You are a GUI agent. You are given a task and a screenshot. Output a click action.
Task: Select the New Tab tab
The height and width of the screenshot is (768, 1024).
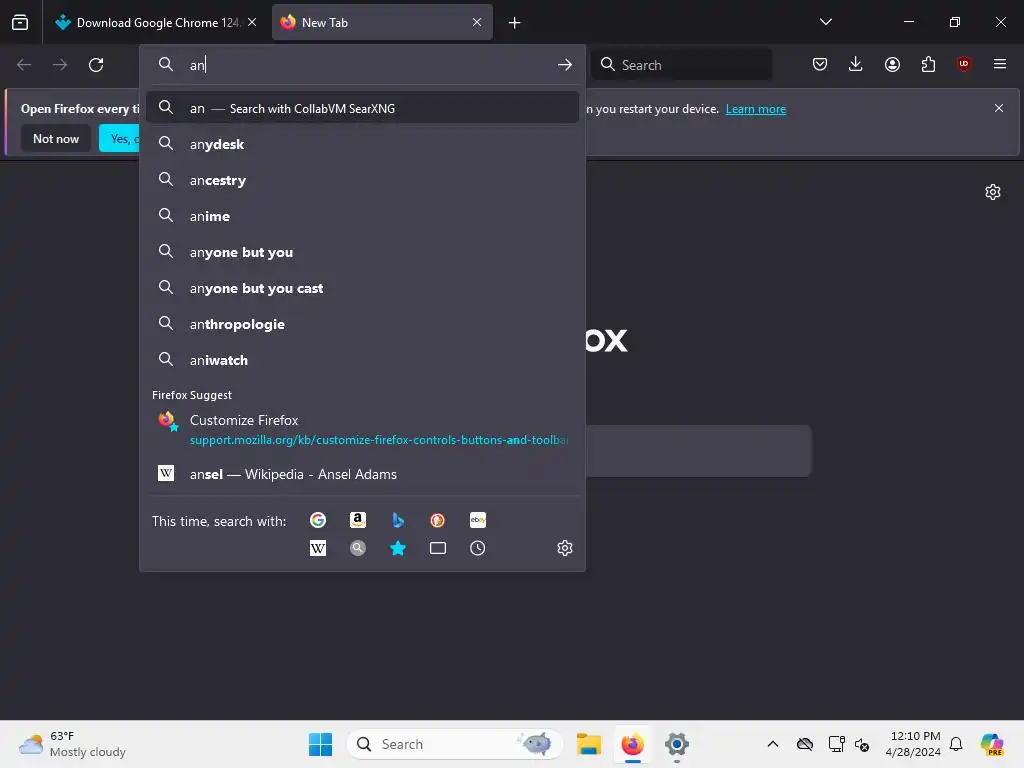(x=382, y=23)
